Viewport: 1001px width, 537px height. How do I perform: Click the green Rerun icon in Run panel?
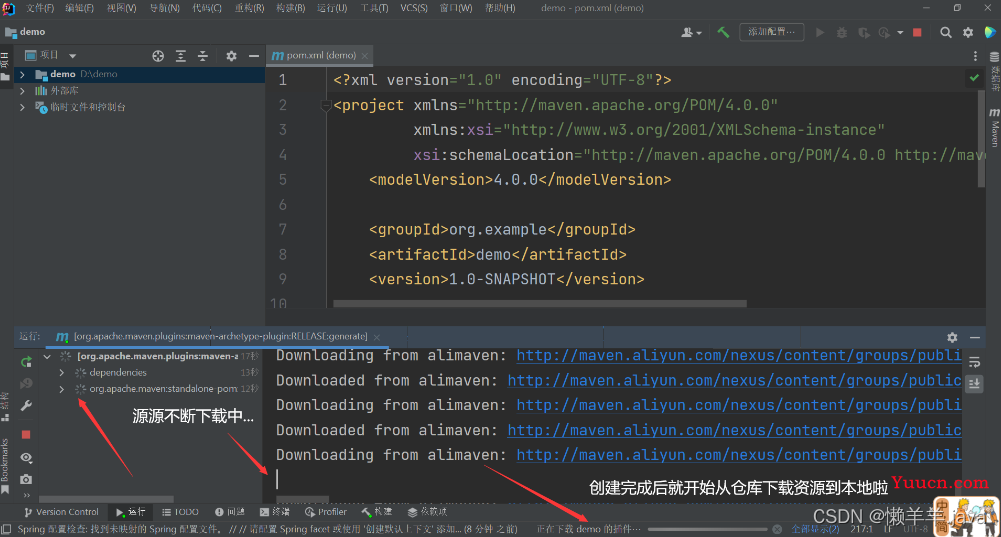[x=26, y=362]
